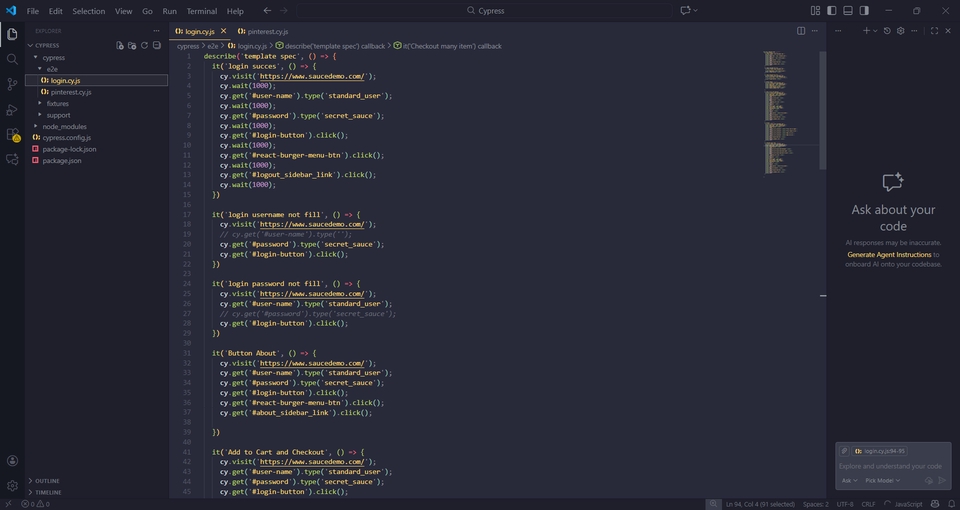Viewport: 960px width, 510px height.
Task: Refresh the Explorer file tree
Action: [x=145, y=45]
